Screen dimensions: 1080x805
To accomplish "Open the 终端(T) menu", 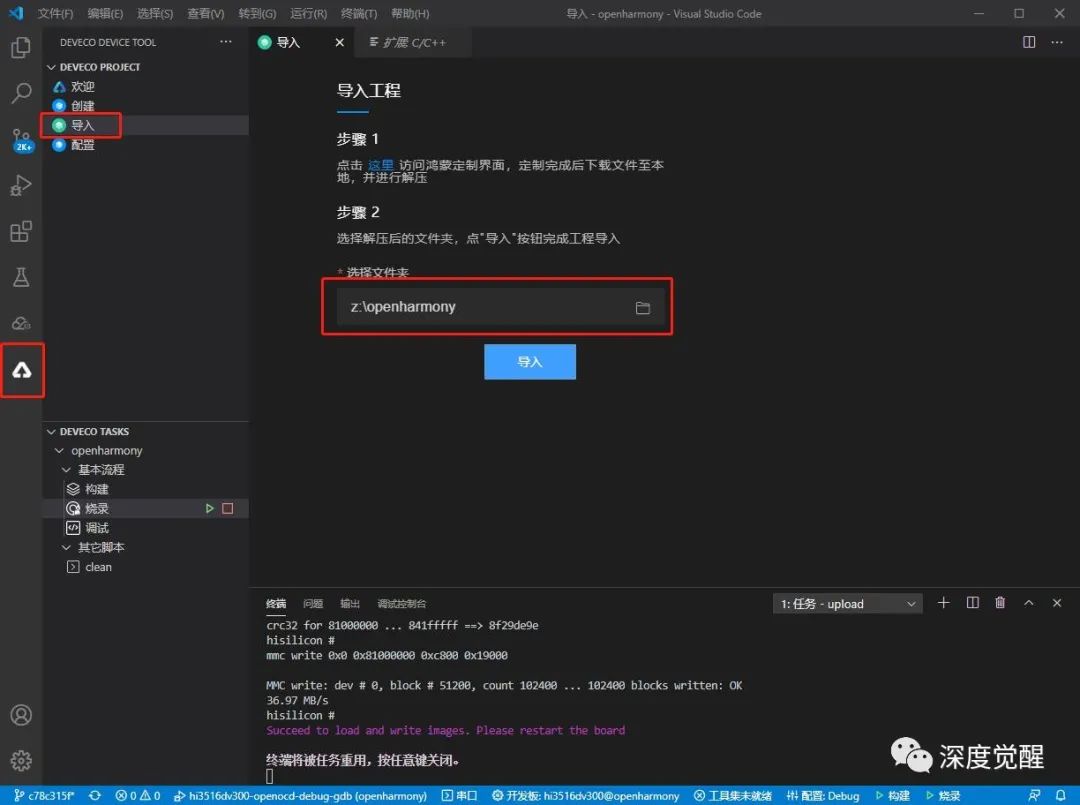I will click(x=359, y=14).
